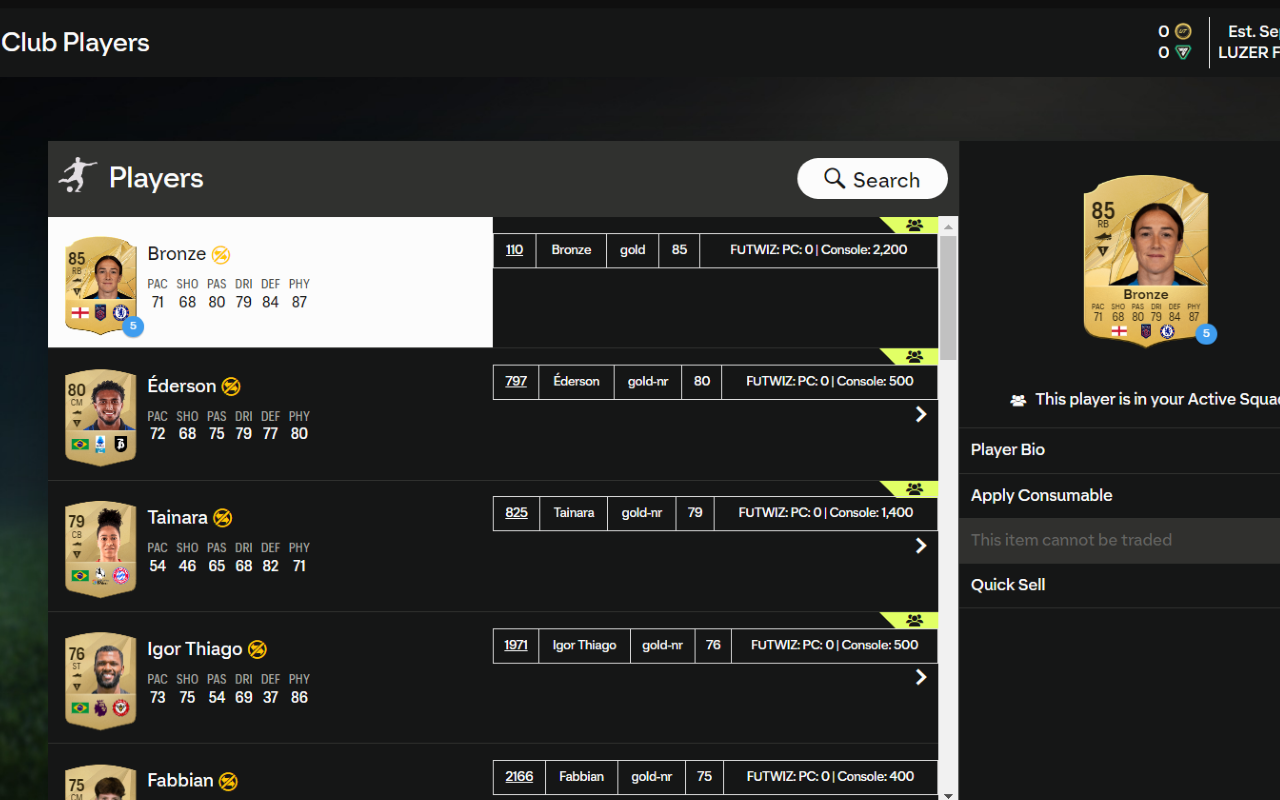Expand Igor Thiago's row using its arrow

(x=921, y=677)
